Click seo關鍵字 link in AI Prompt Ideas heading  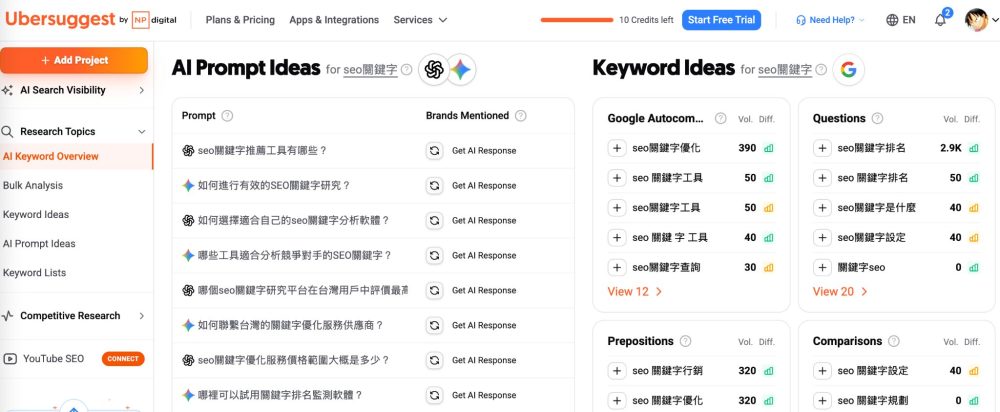pos(370,70)
